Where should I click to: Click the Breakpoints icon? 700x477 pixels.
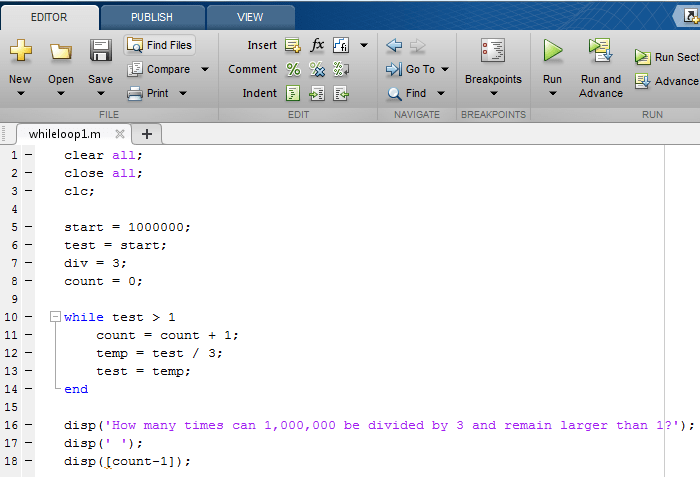(x=493, y=50)
